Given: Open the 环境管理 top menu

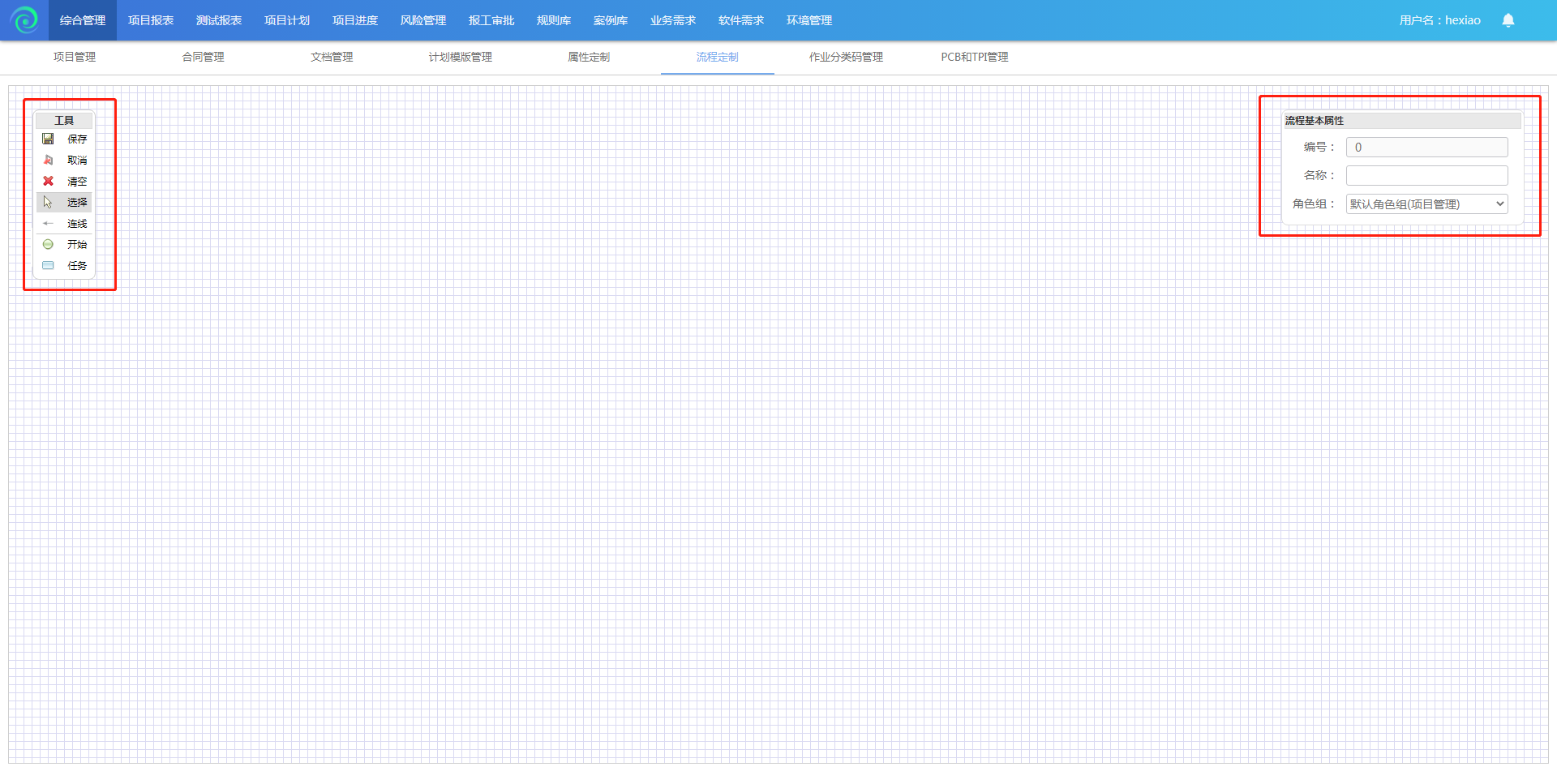Looking at the screenshot, I should 809,20.
